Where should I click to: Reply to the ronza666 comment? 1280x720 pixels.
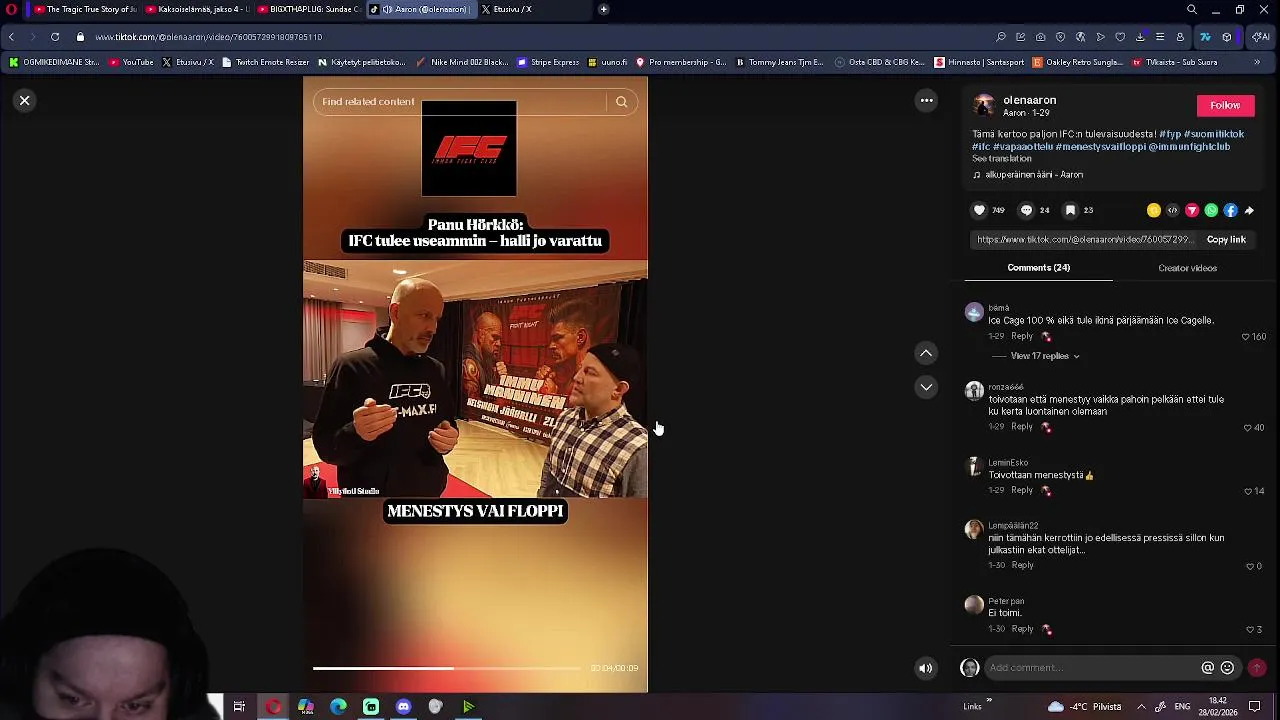tap(1021, 427)
